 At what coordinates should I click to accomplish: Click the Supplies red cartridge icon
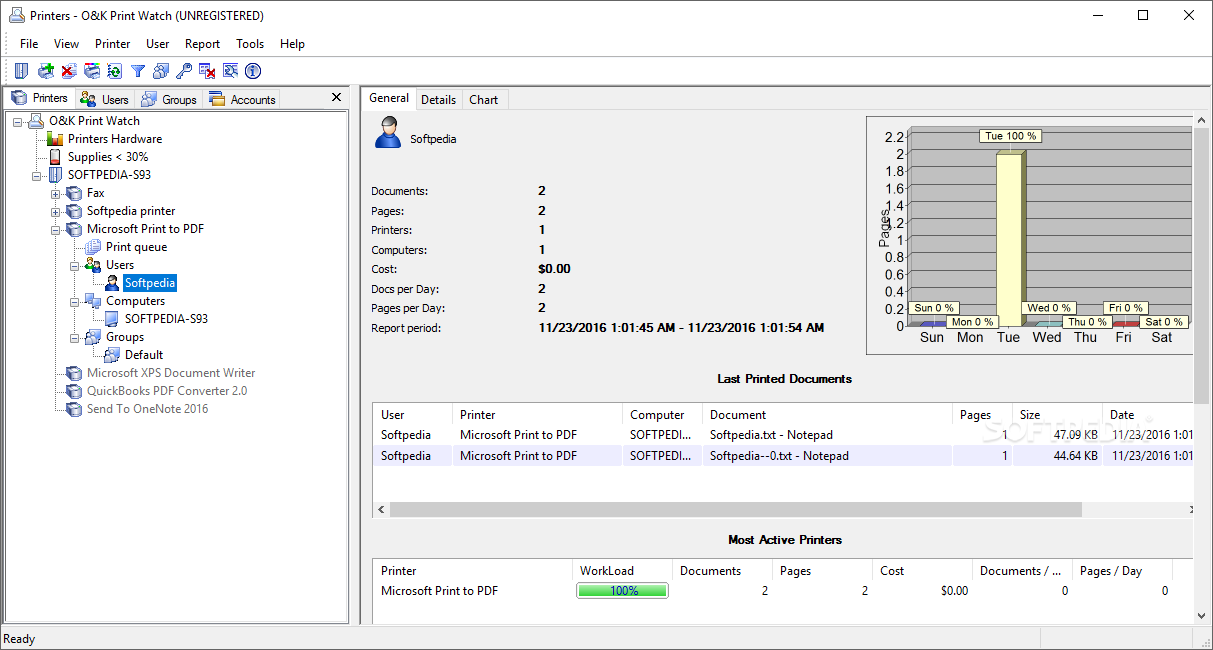(x=55, y=157)
